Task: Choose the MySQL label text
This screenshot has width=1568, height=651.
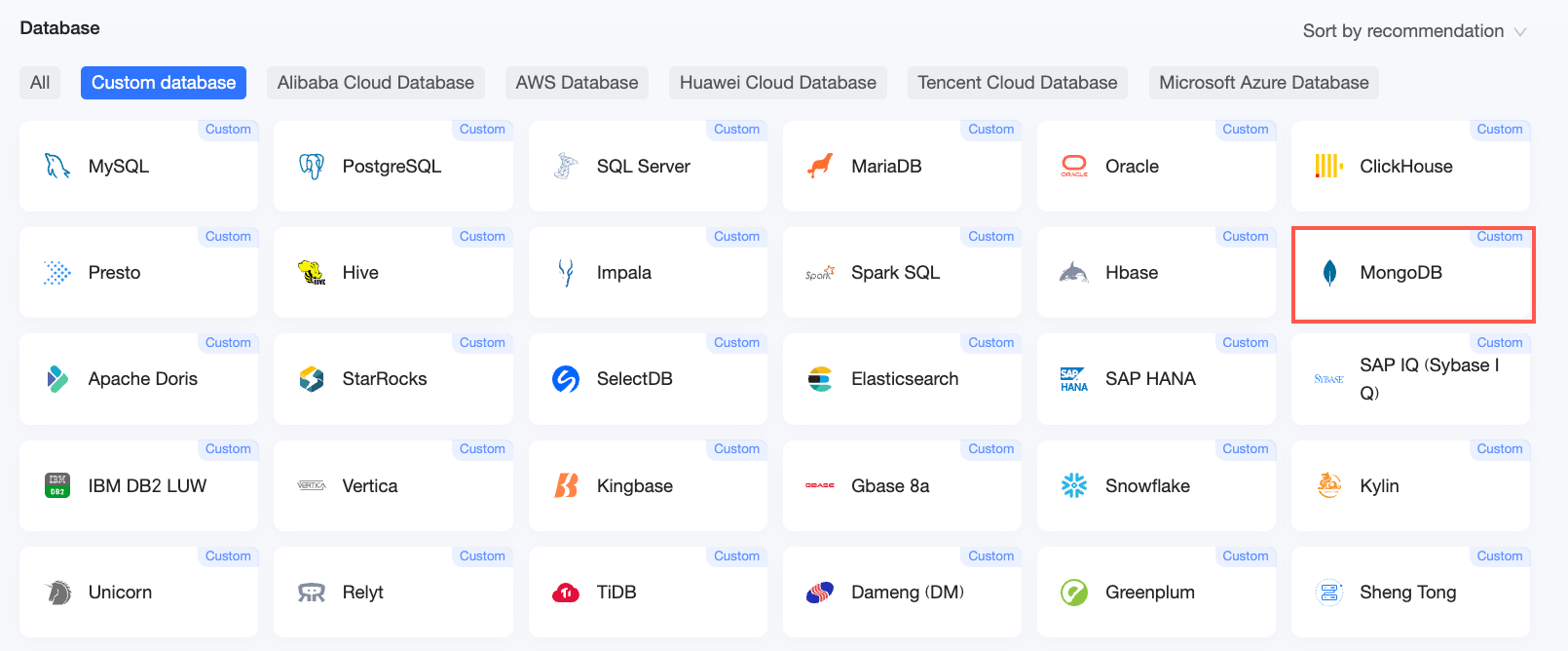Action: pos(119,167)
